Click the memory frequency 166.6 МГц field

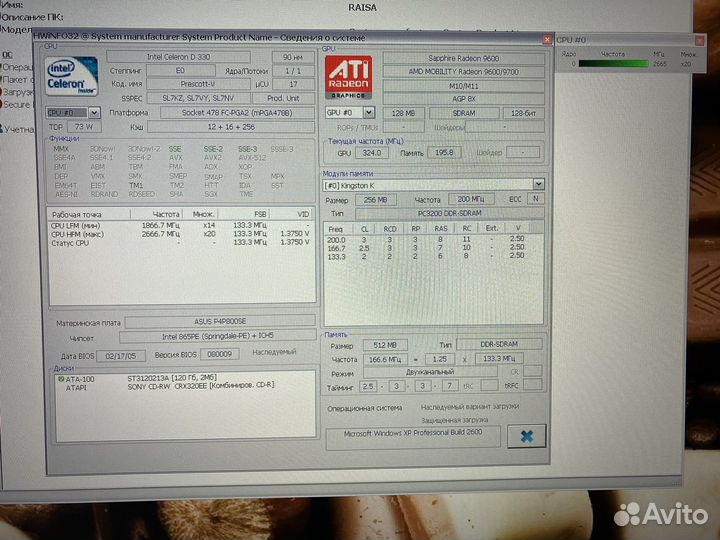[385, 359]
